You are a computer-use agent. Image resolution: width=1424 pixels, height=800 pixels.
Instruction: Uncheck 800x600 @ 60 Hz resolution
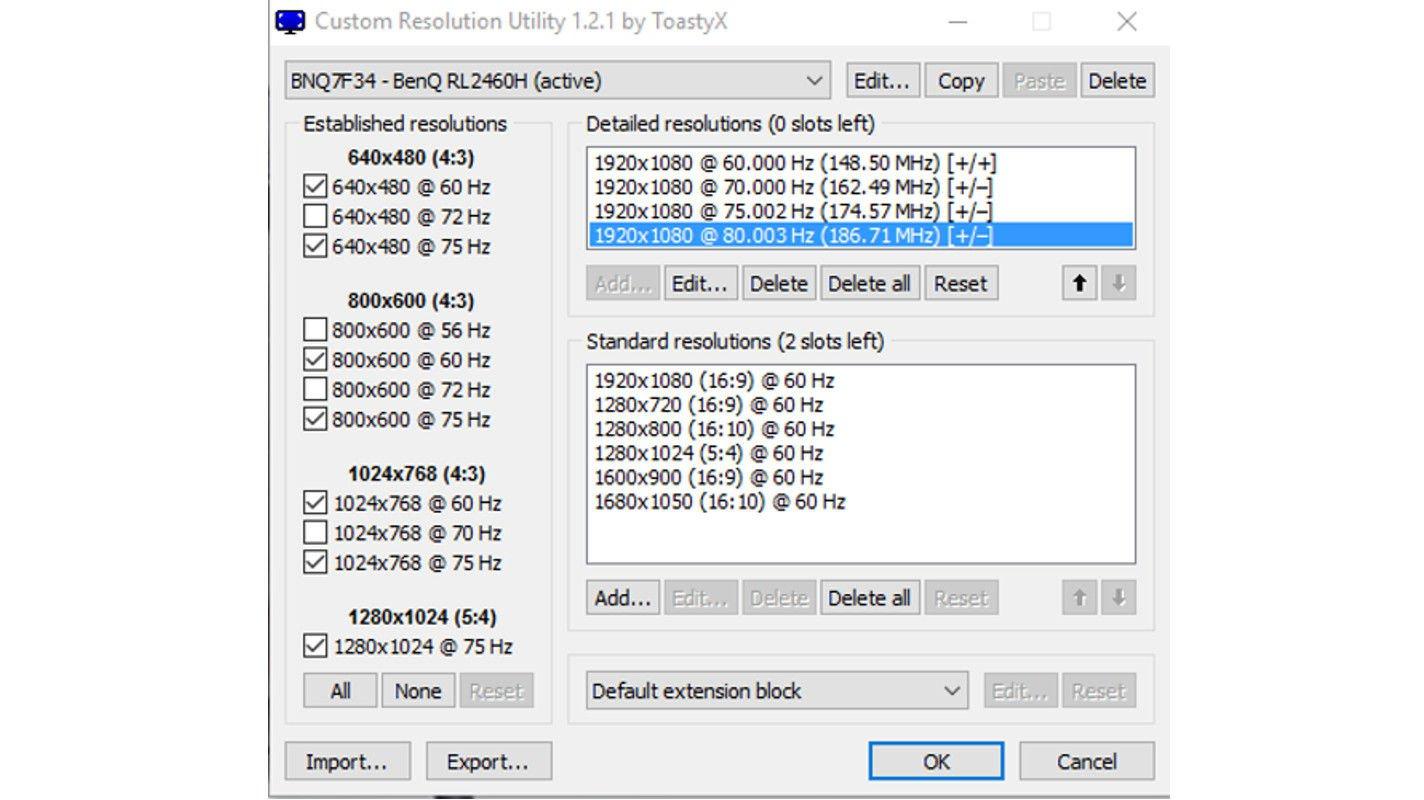pyautogui.click(x=315, y=359)
